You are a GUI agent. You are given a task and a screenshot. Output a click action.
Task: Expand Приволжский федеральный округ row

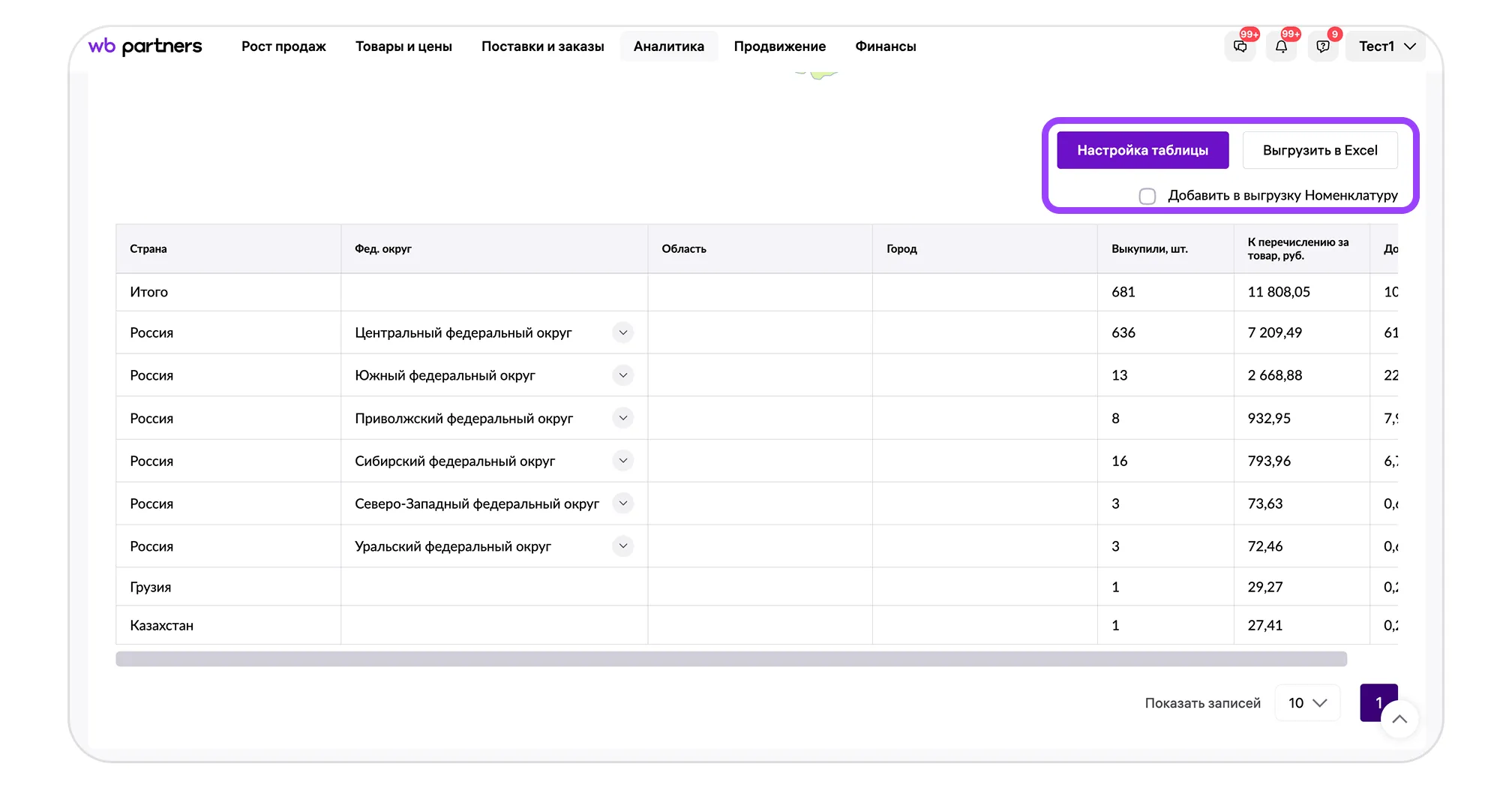(622, 418)
